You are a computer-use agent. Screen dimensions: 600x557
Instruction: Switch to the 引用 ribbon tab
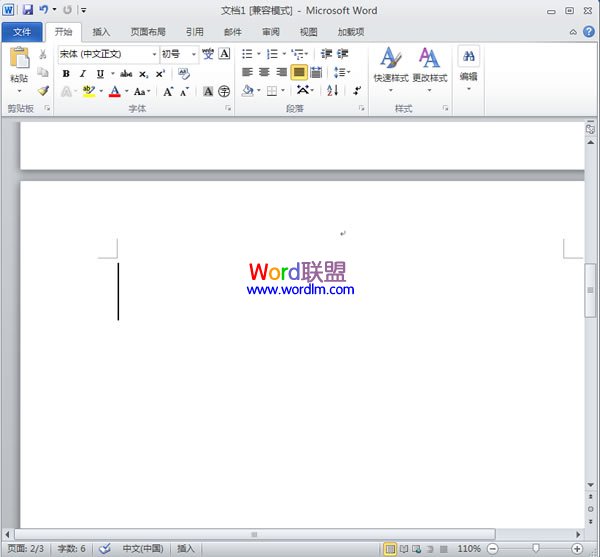(195, 32)
